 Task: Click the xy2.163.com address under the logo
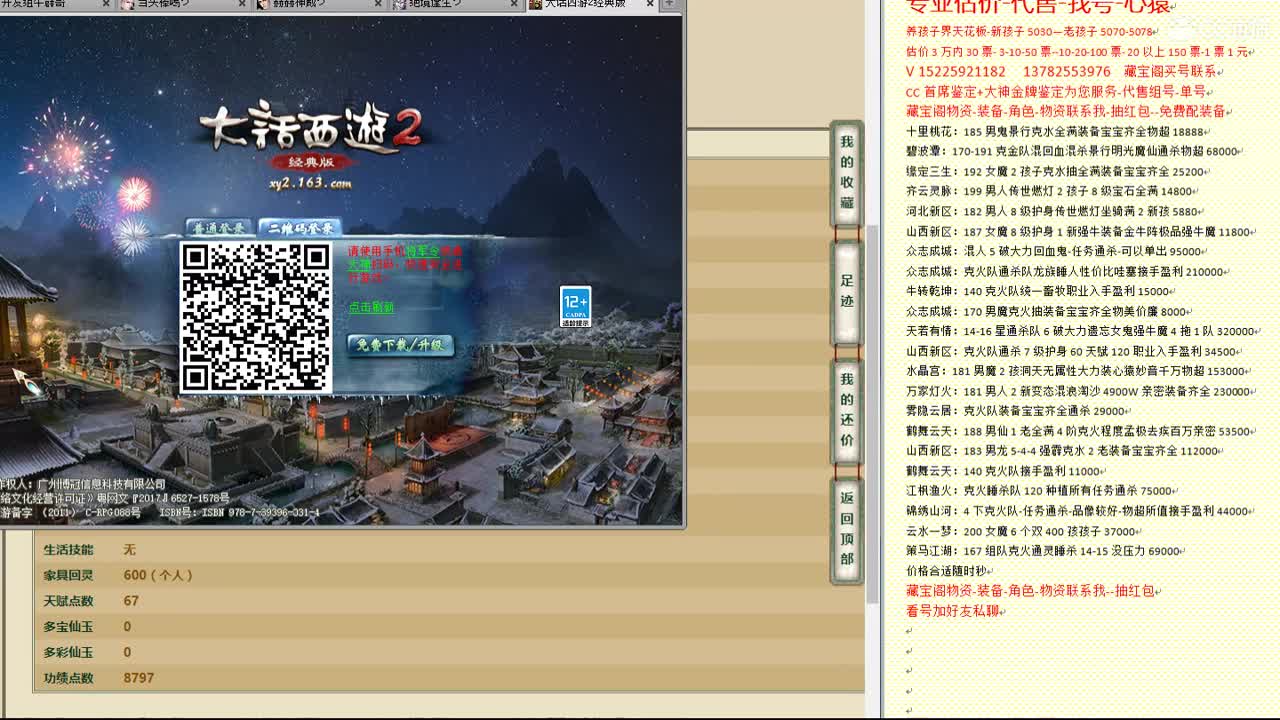click(310, 183)
